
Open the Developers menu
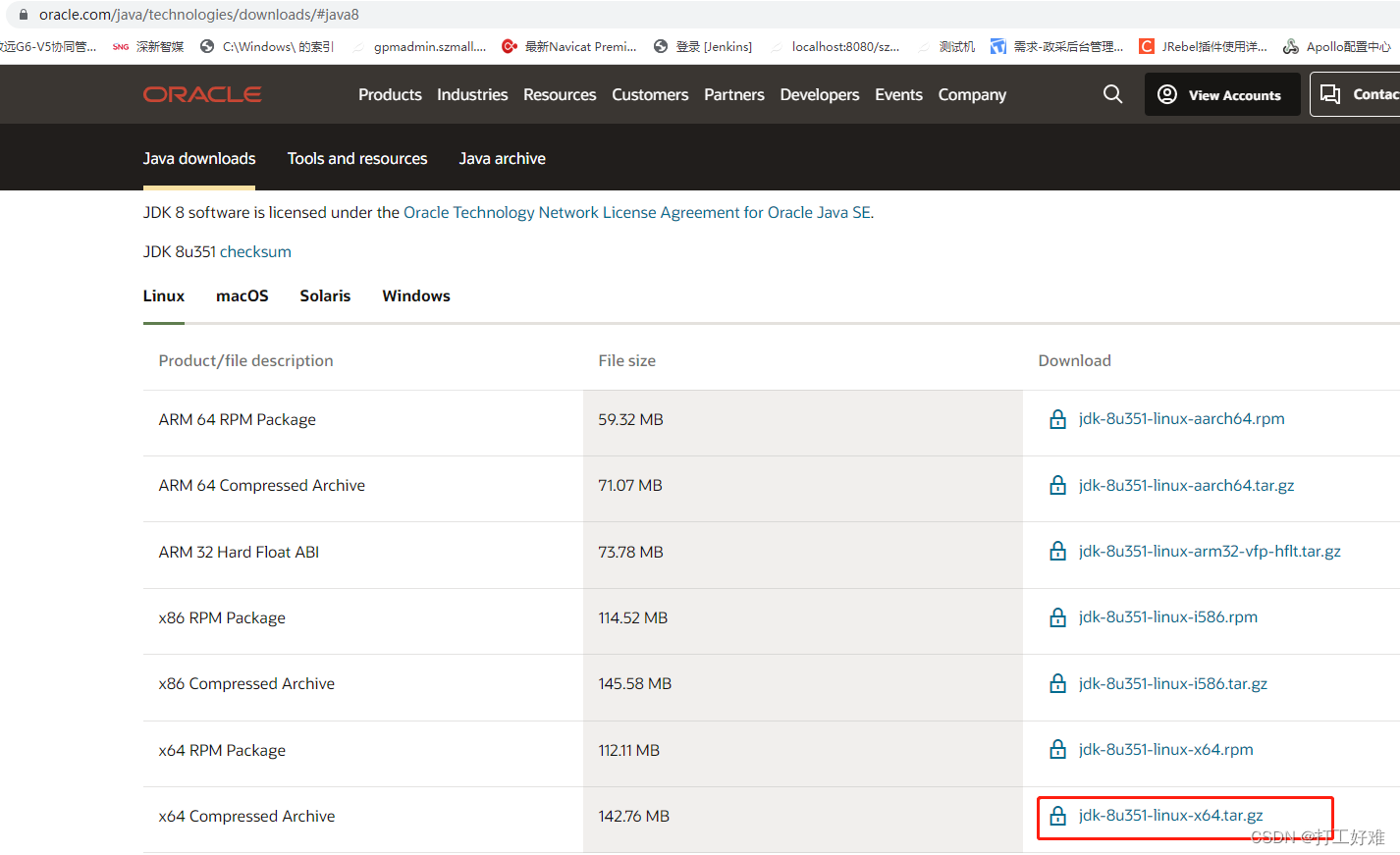820,94
